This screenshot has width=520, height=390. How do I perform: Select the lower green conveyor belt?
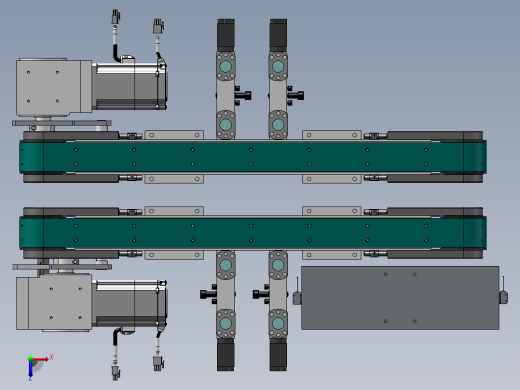[253, 233]
